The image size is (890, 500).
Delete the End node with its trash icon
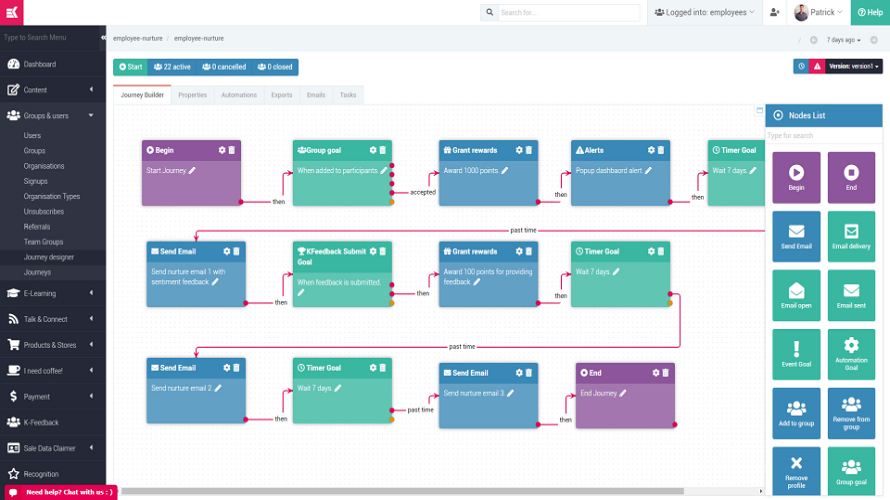[665, 373]
